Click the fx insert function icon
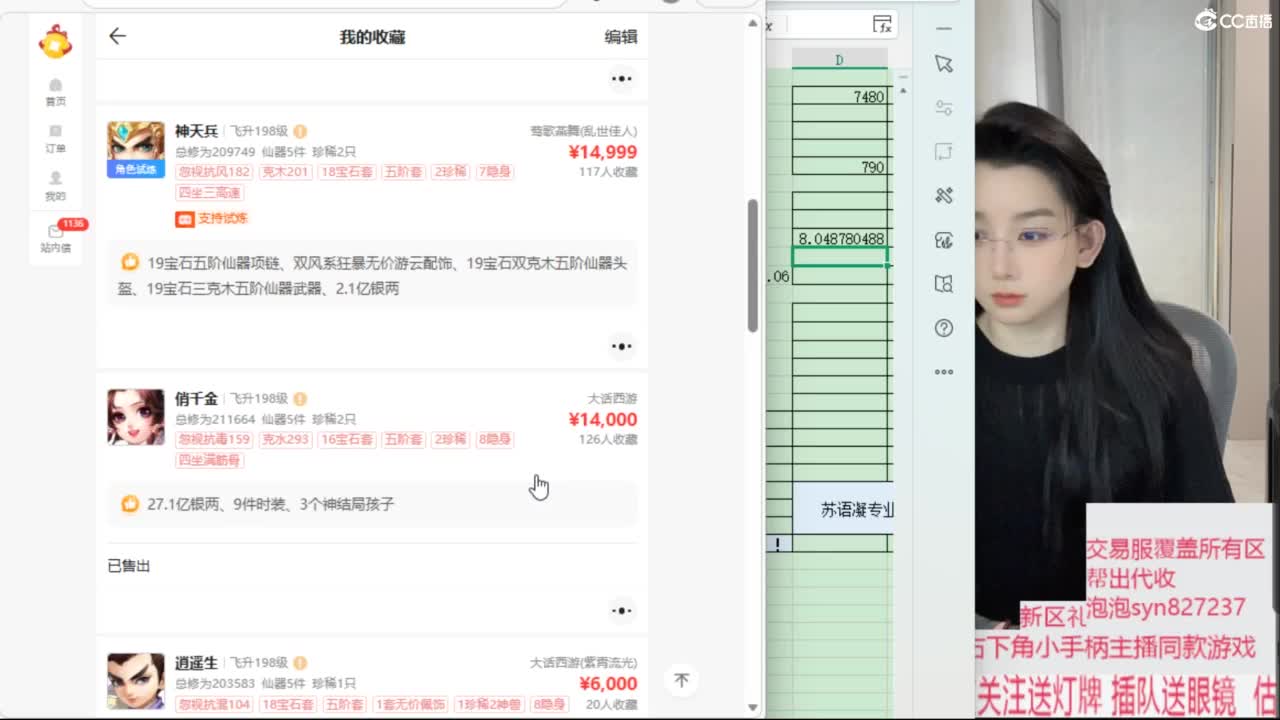The image size is (1280, 720). [882, 25]
